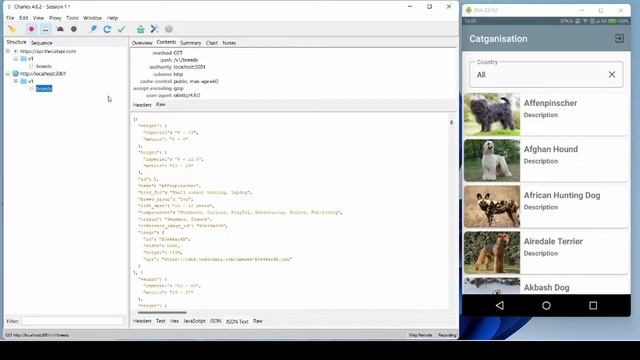This screenshot has height=360, width=640.
Task: Open the Tools menu
Action: coord(72,18)
